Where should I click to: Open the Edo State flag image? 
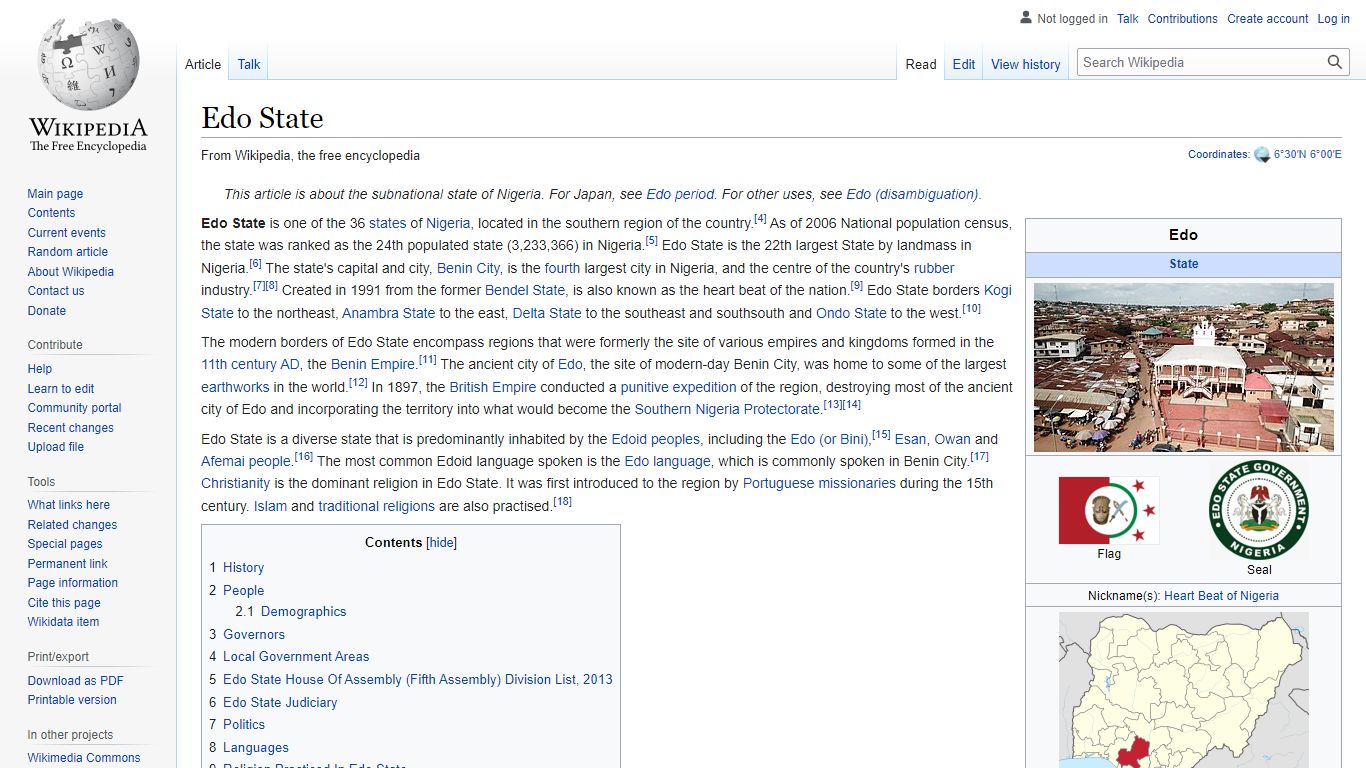pyautogui.click(x=1109, y=510)
